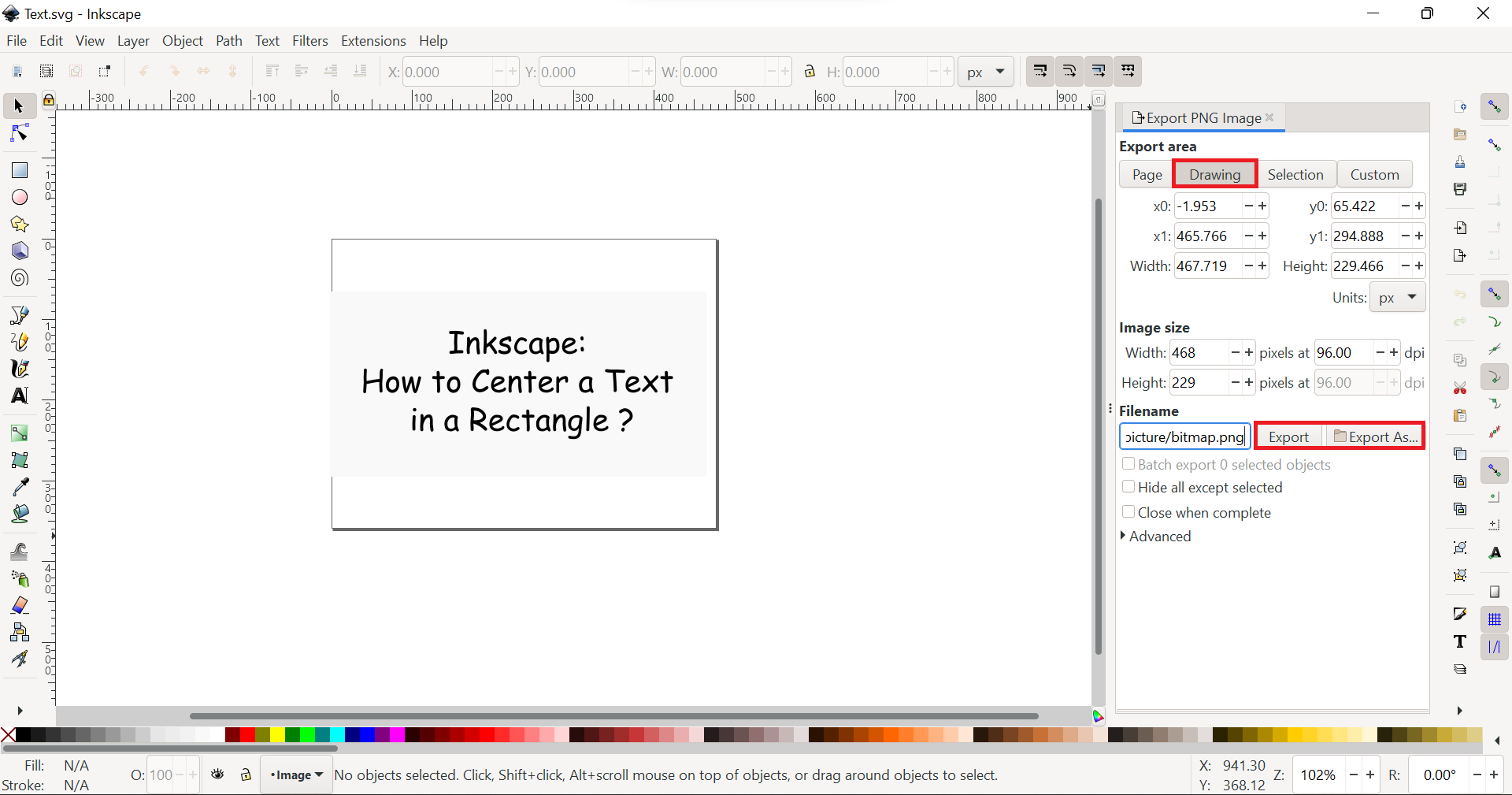Set export area to Page
This screenshot has height=795, width=1512.
pyautogui.click(x=1147, y=174)
